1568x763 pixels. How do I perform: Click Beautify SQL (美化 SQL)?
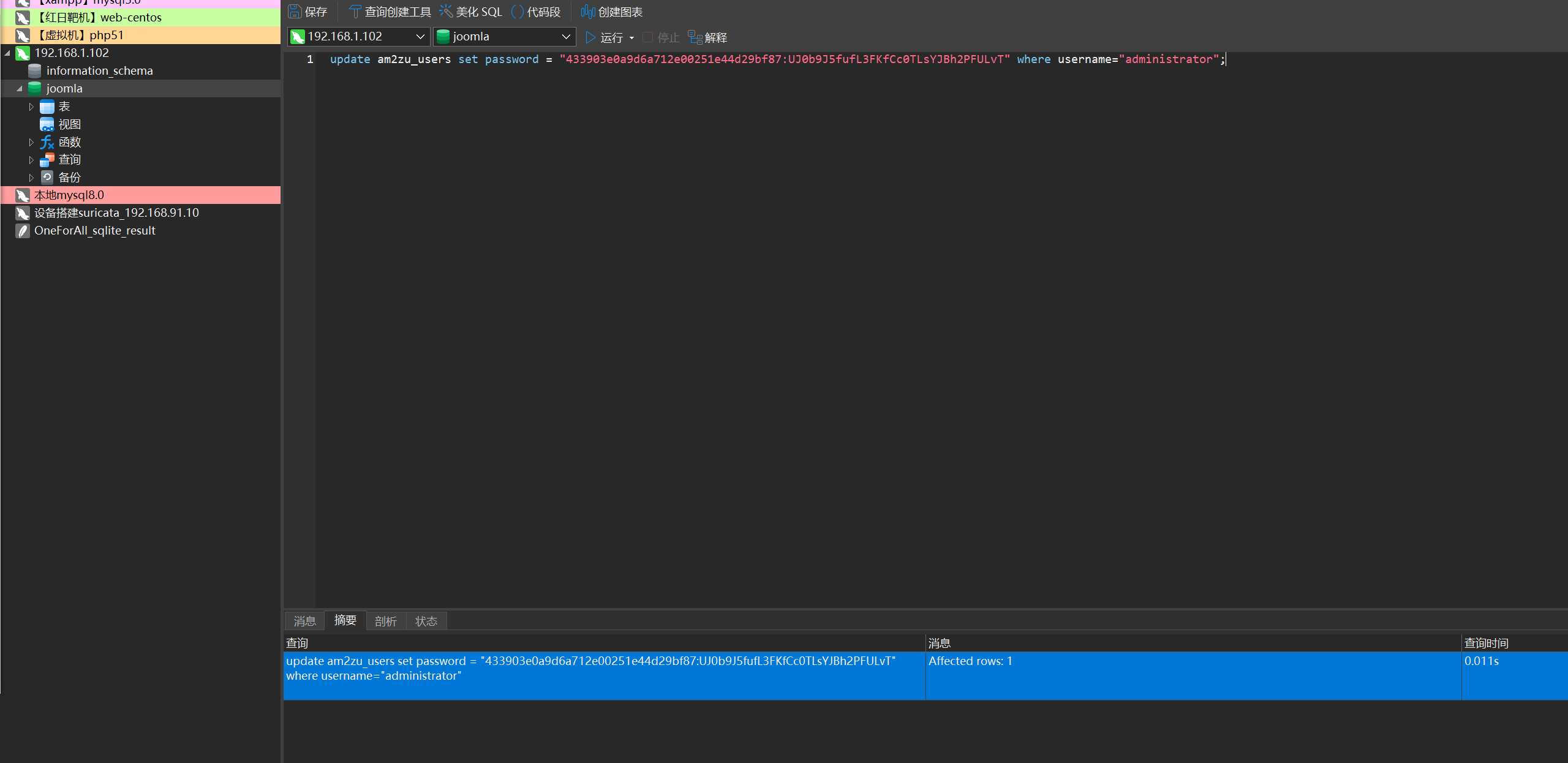coord(470,12)
